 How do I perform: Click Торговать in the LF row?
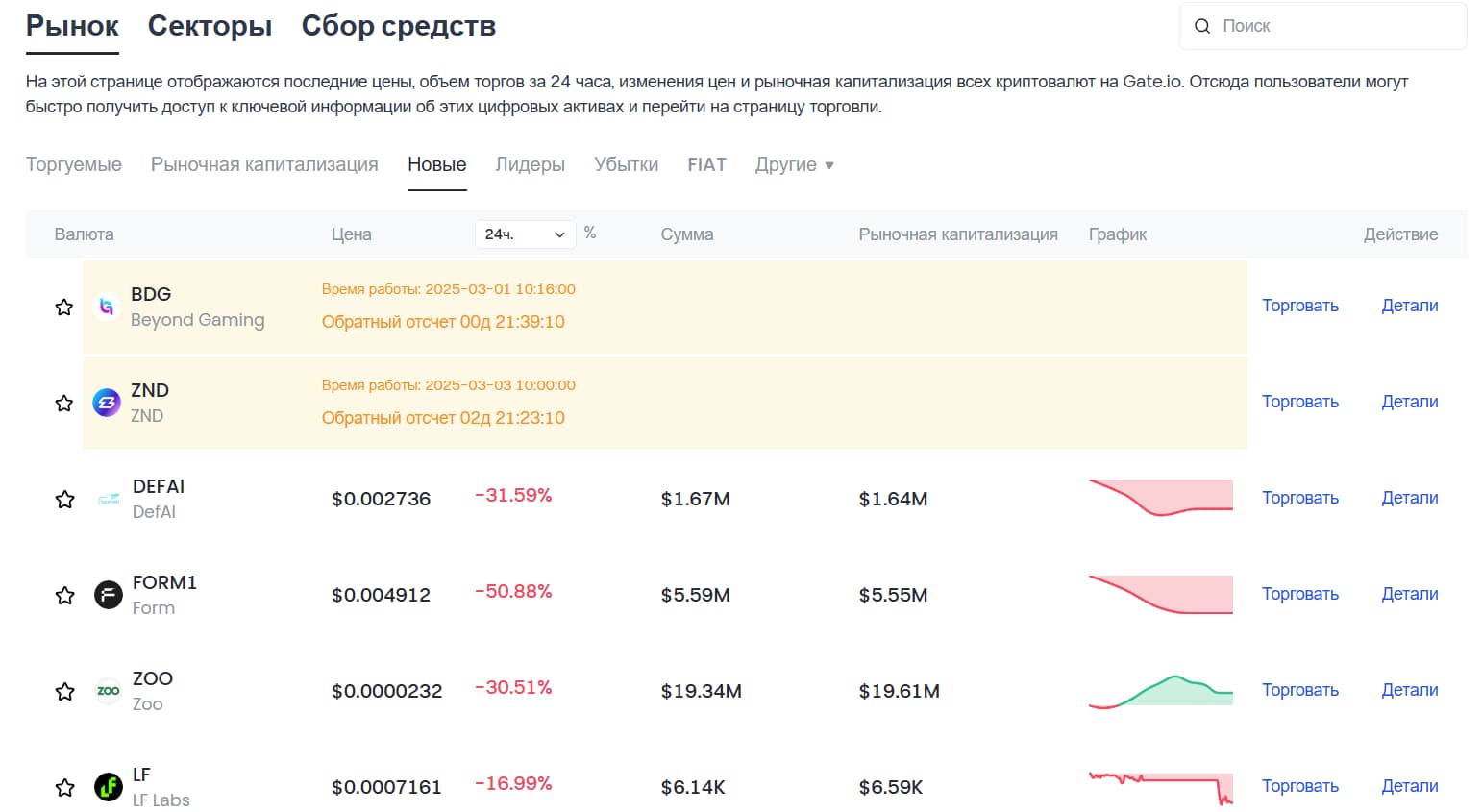point(1300,786)
